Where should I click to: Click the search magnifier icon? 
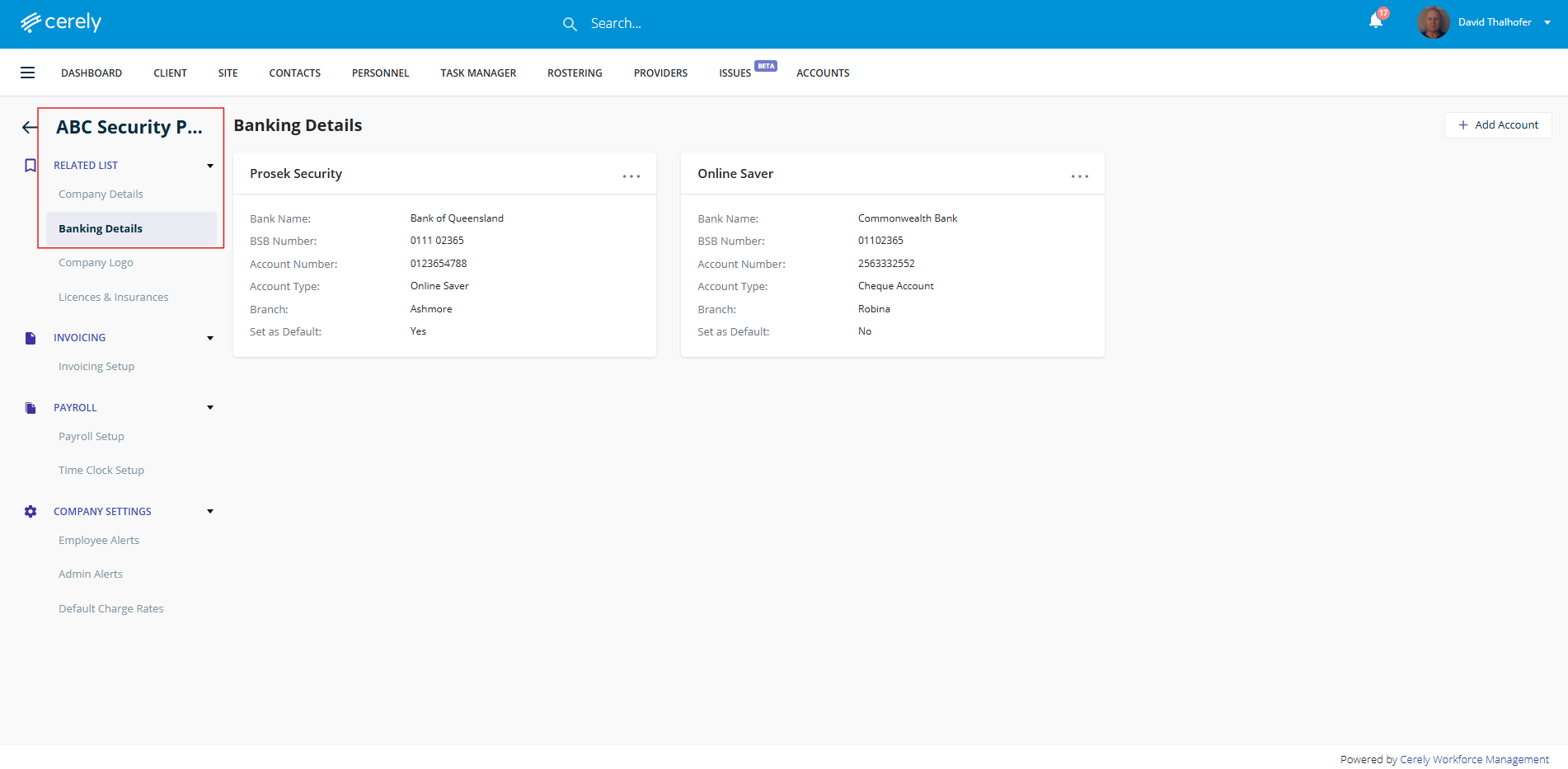coord(570,24)
